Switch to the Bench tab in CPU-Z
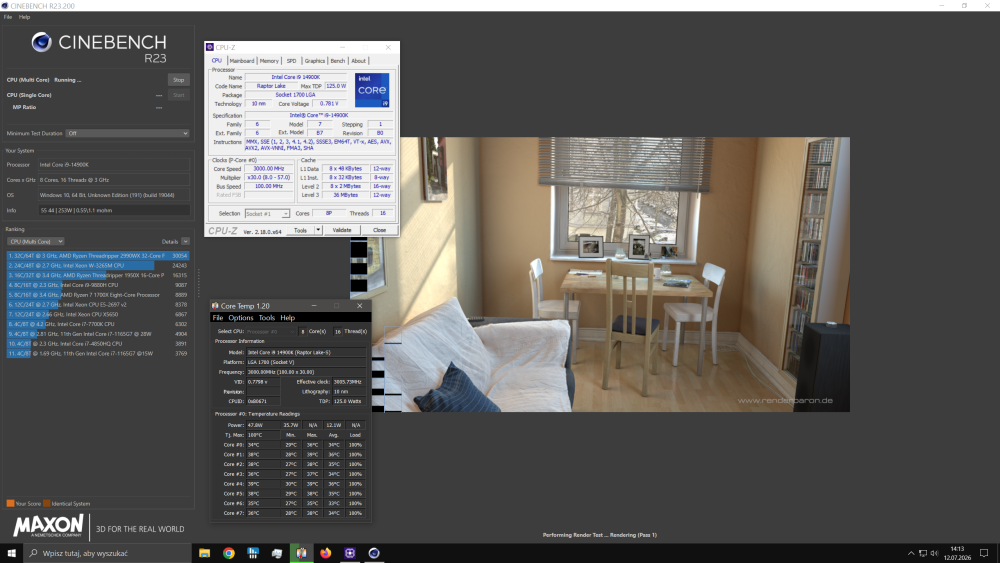Viewport: 1000px width, 563px height. 337,61
